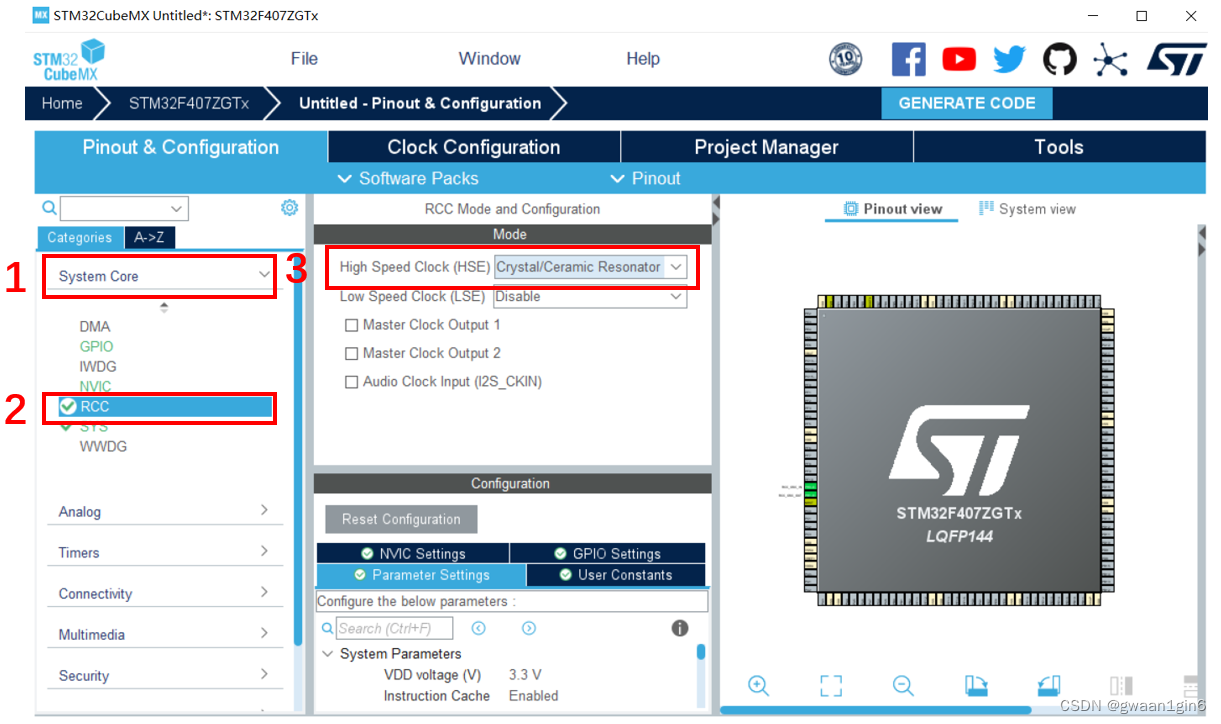
Task: Click the ST community network icon
Action: pyautogui.click(x=1110, y=59)
